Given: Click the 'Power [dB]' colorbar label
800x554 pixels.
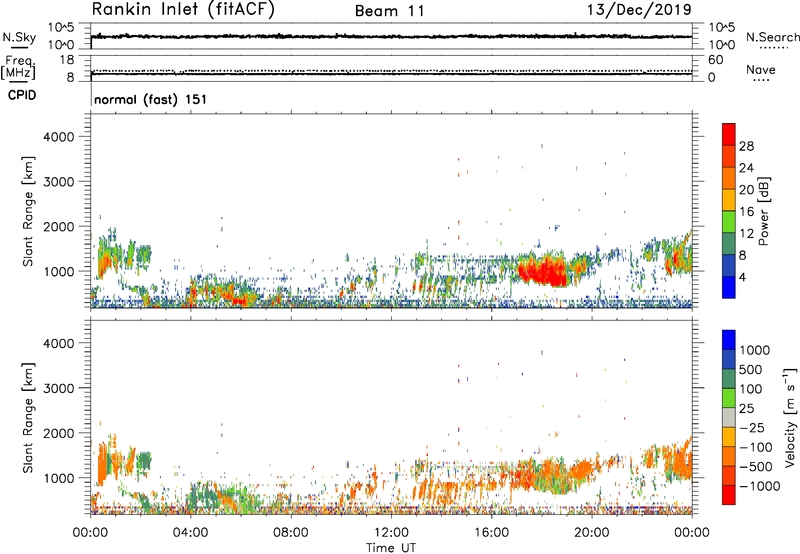Looking at the screenshot, I should [x=764, y=211].
